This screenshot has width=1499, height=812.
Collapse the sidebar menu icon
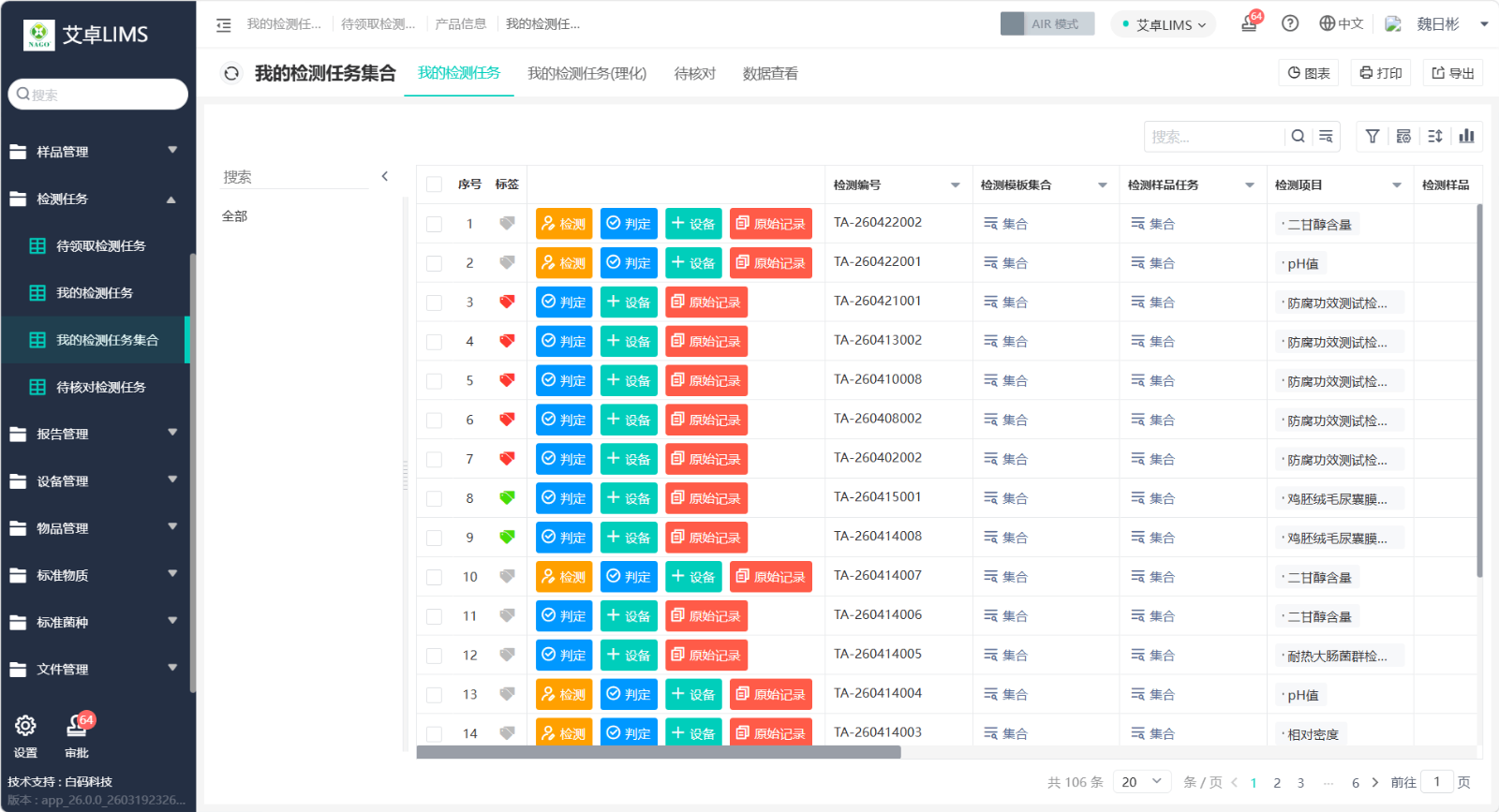point(223,25)
